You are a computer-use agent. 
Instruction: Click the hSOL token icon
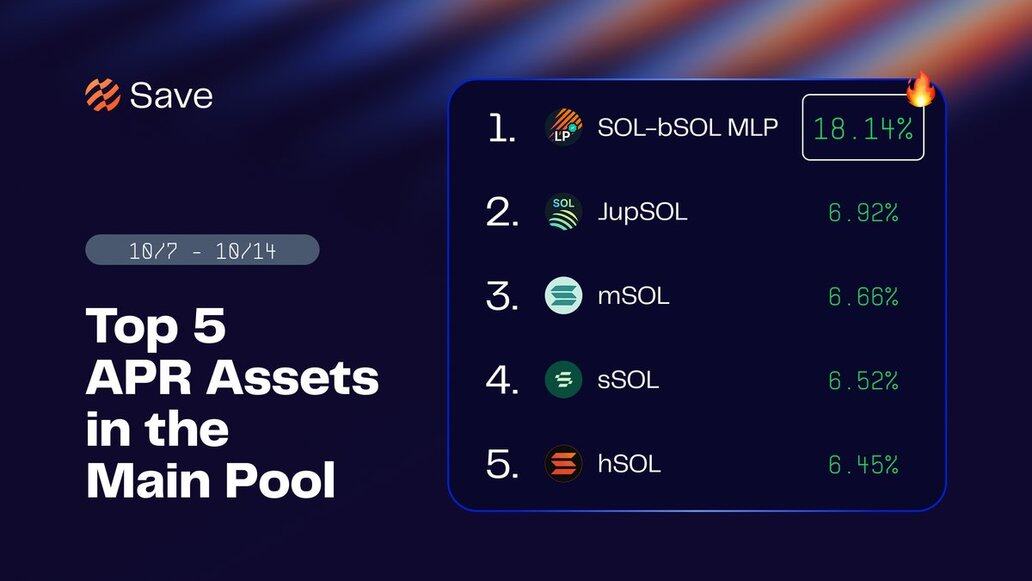pos(563,464)
